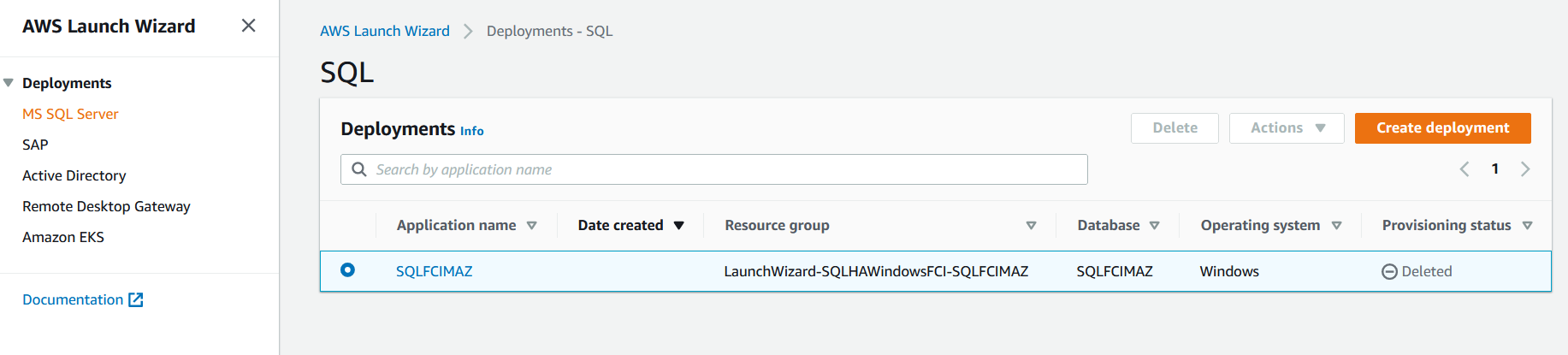
Task: Click the external link icon beside Documentation
Action: click(136, 299)
